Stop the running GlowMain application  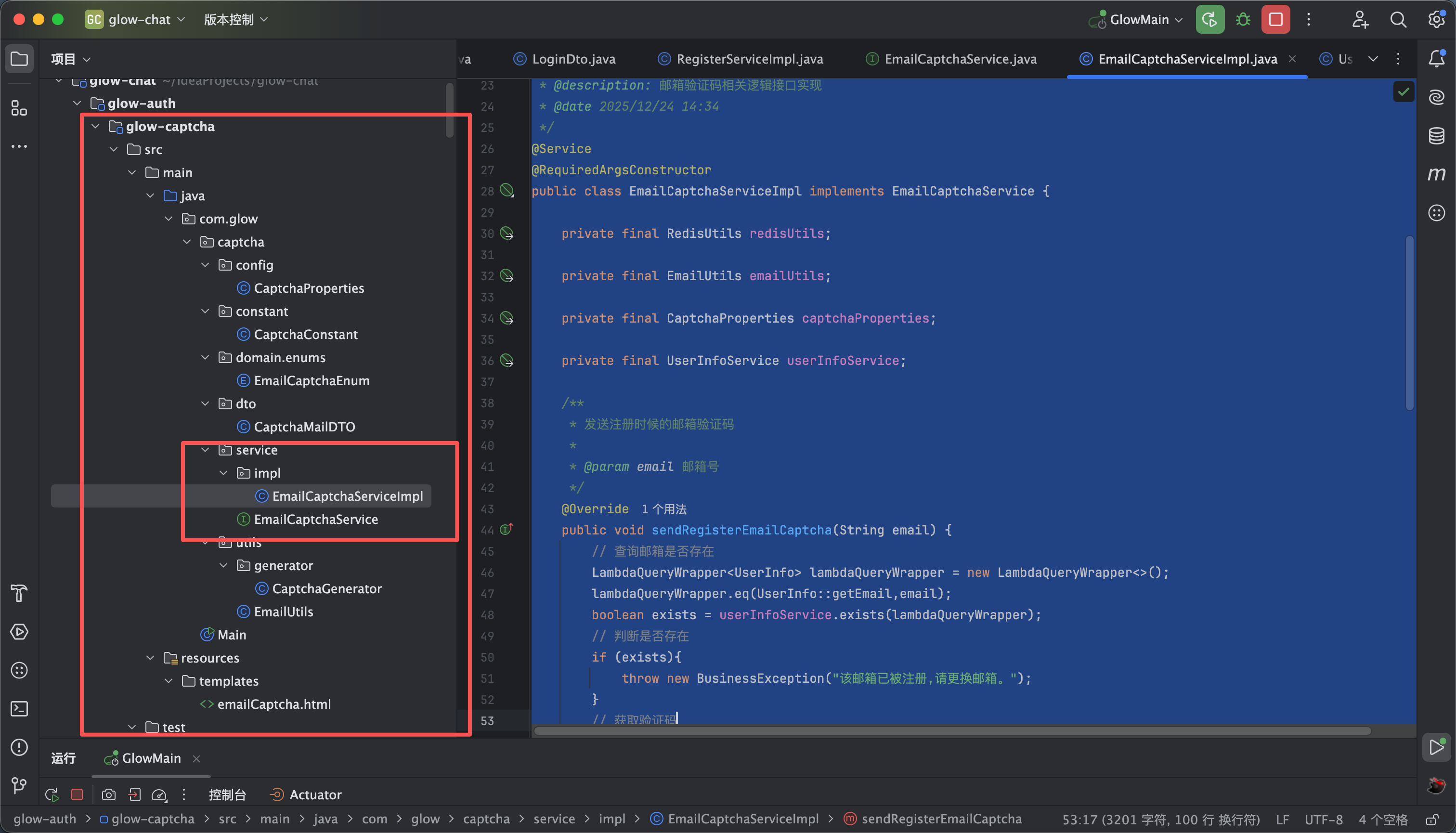1275,19
